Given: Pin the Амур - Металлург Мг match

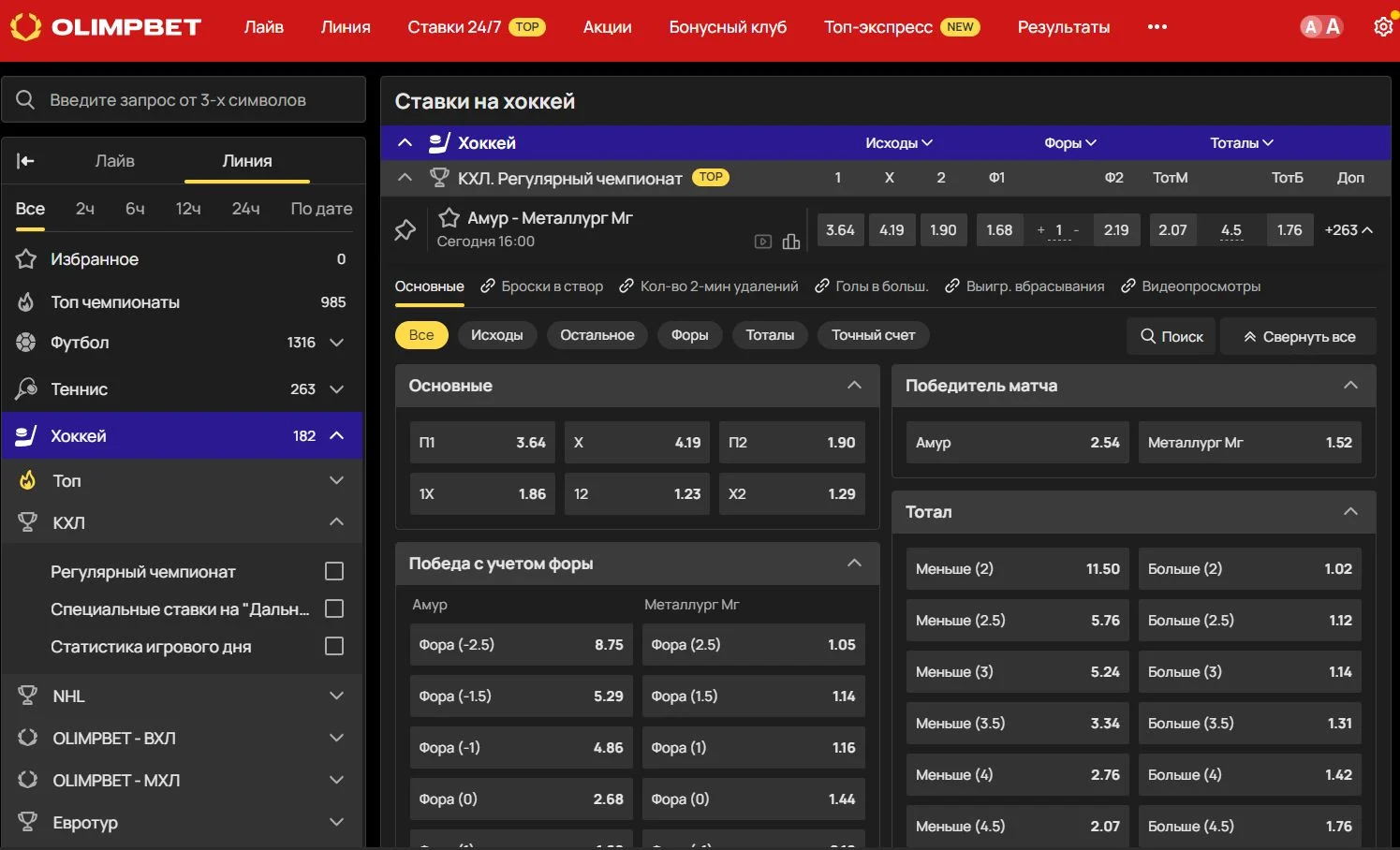Looking at the screenshot, I should (x=405, y=230).
